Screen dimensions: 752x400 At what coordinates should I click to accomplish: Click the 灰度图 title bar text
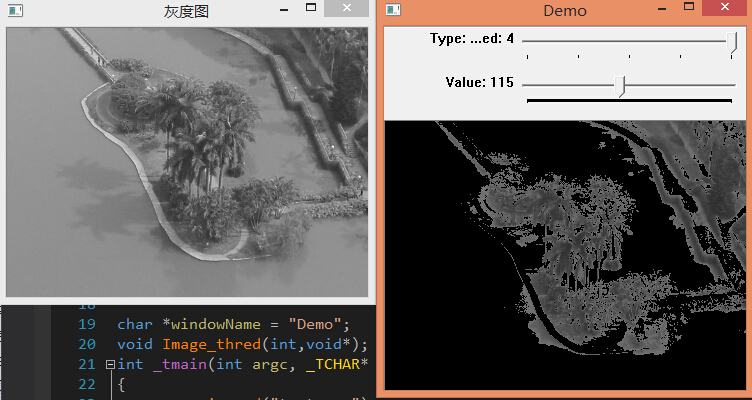pos(186,11)
